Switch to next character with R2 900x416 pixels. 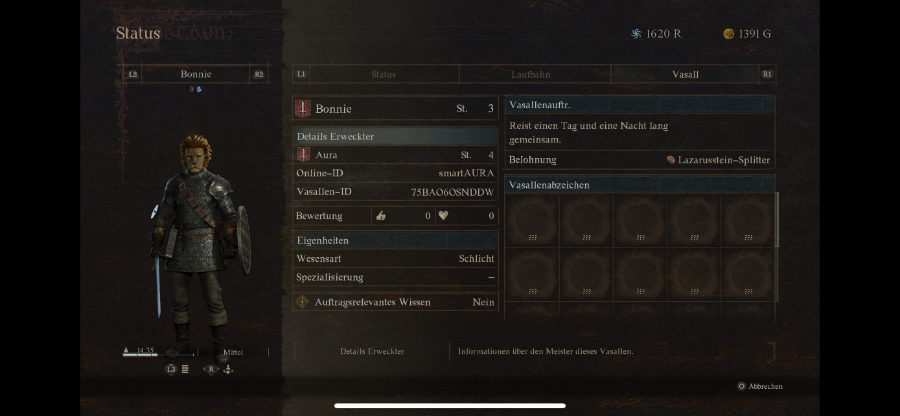[259, 74]
